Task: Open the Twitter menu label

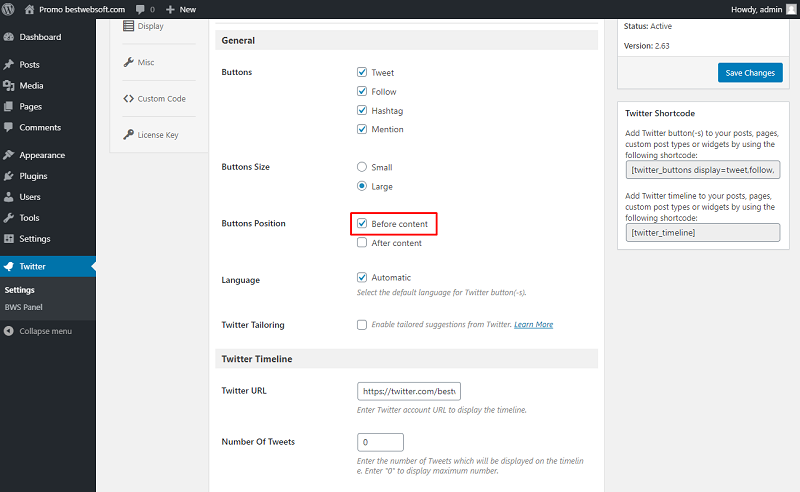Action: [x=33, y=266]
